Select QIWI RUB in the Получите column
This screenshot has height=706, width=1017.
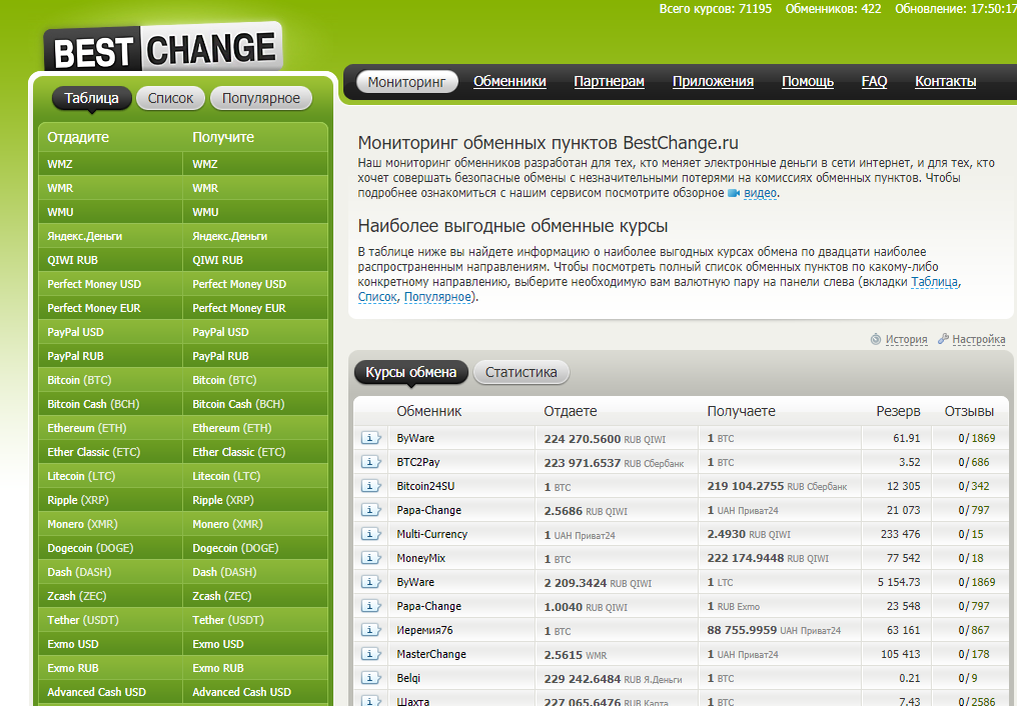256,260
